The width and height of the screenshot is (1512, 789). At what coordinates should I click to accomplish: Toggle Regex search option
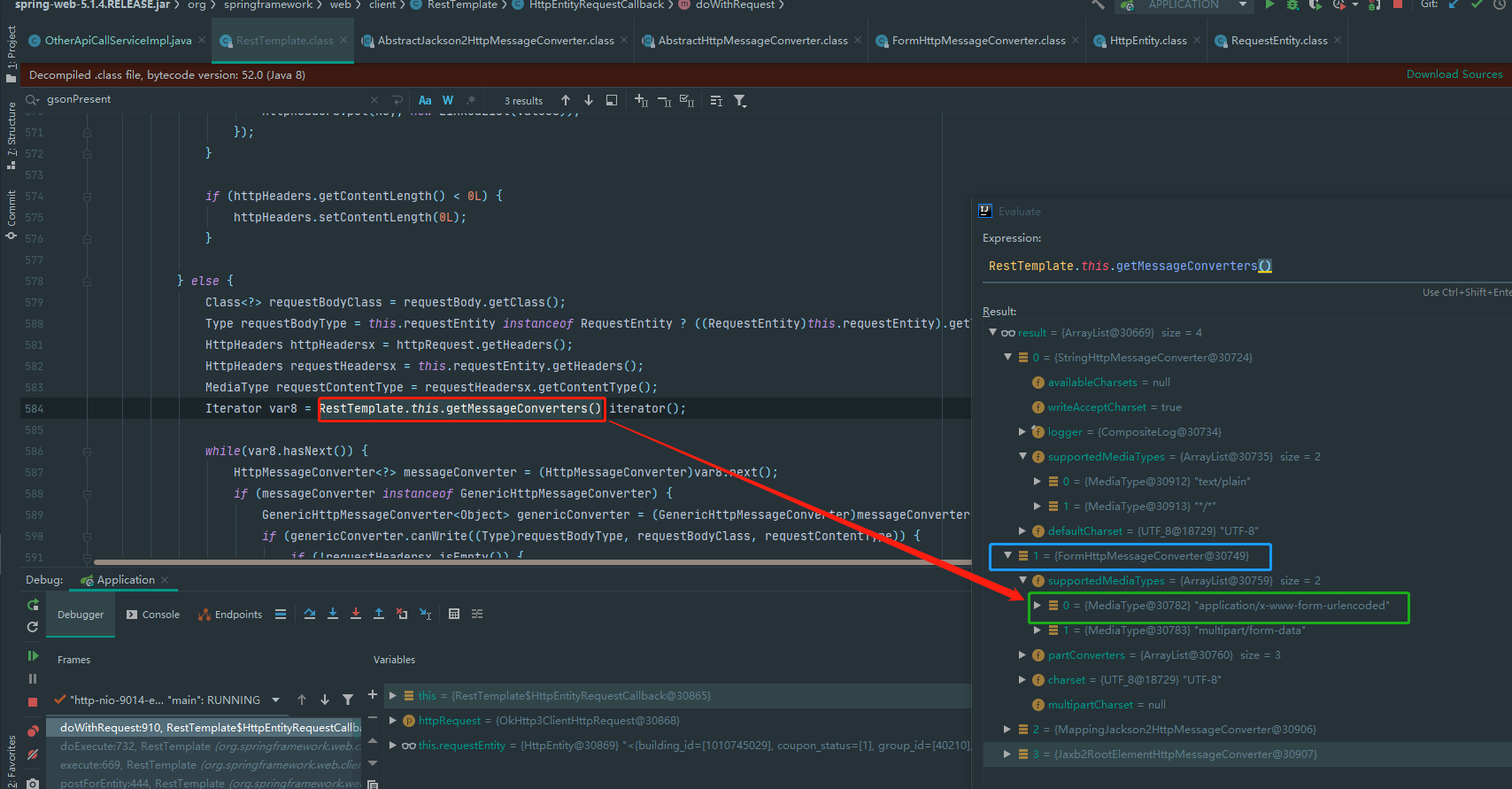point(471,100)
